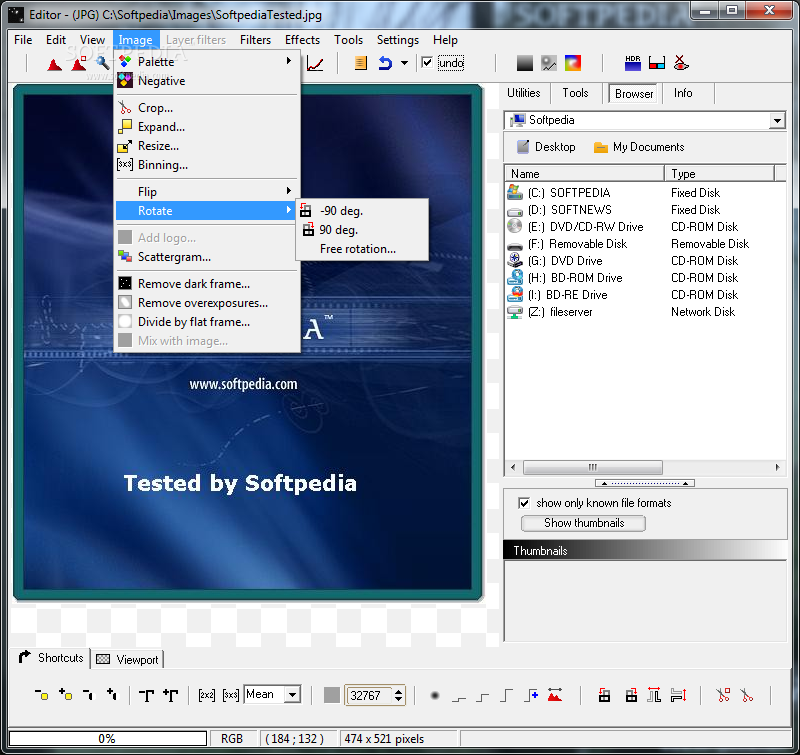The height and width of the screenshot is (755, 800).
Task: Click the red-eye removal icon in toolbar
Action: coord(681,63)
